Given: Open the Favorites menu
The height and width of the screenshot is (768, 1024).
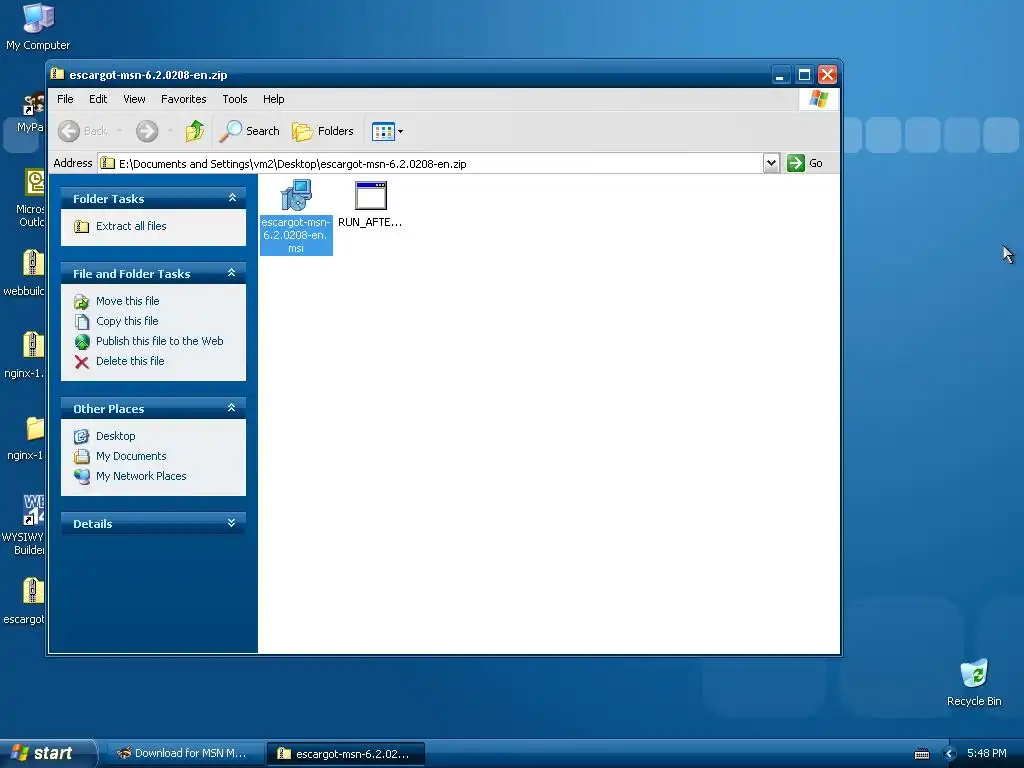Looking at the screenshot, I should (x=184, y=99).
